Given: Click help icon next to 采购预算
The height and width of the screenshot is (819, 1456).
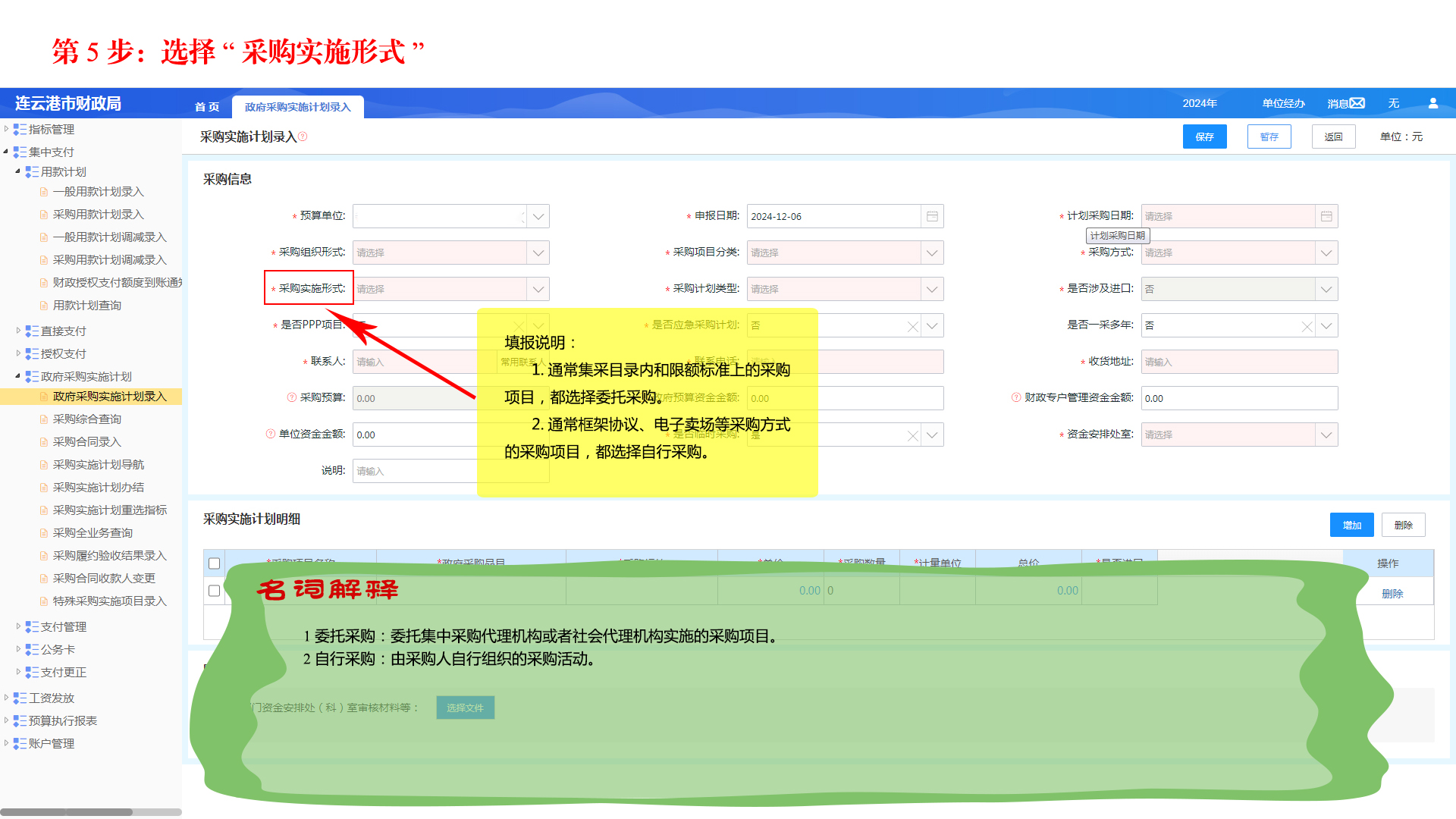Looking at the screenshot, I should pyautogui.click(x=292, y=397).
